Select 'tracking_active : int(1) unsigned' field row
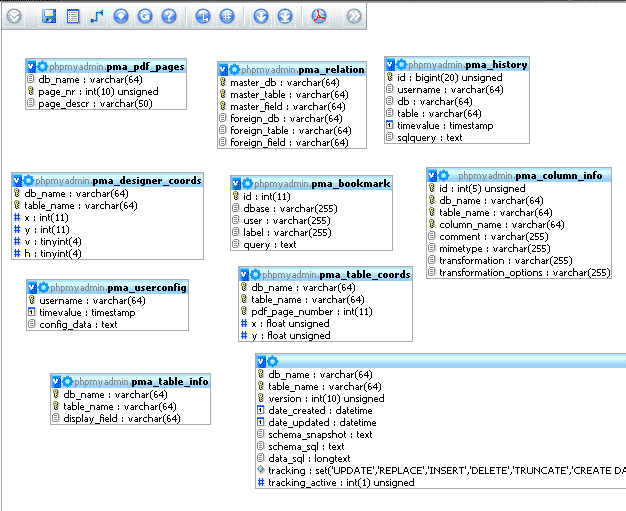This screenshot has height=511, width=626. [441, 483]
